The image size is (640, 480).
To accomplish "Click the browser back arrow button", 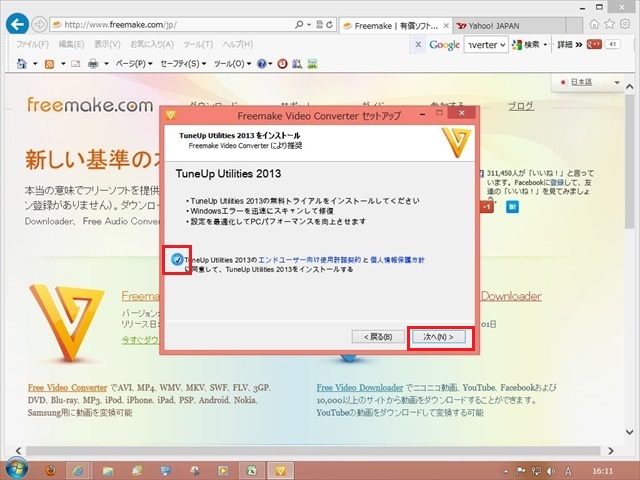I will 16,23.
